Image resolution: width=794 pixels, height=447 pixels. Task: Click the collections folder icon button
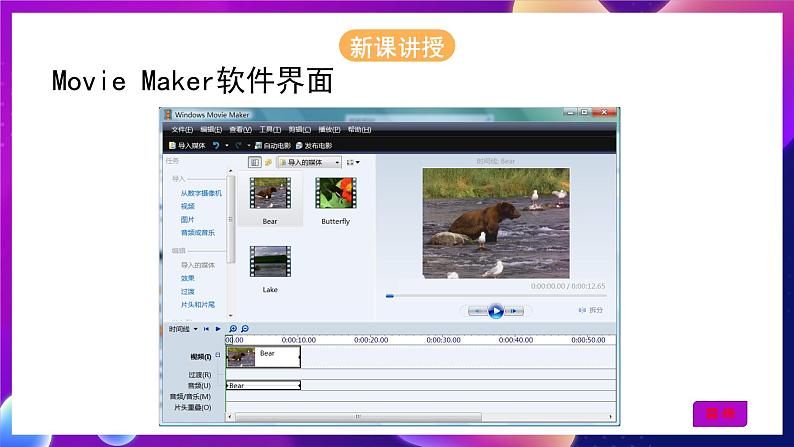click(268, 162)
